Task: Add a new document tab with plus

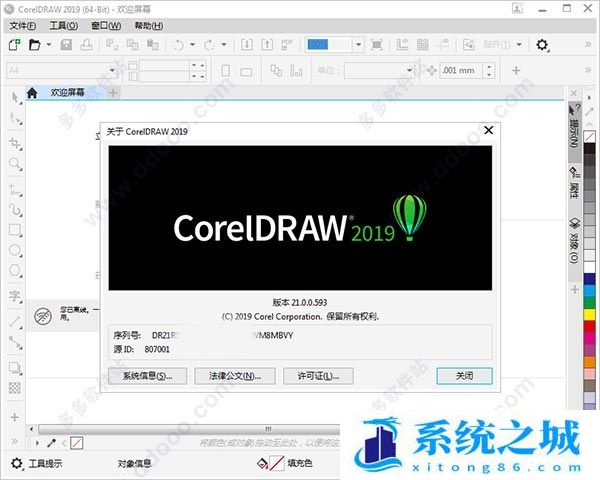Action: [113, 93]
